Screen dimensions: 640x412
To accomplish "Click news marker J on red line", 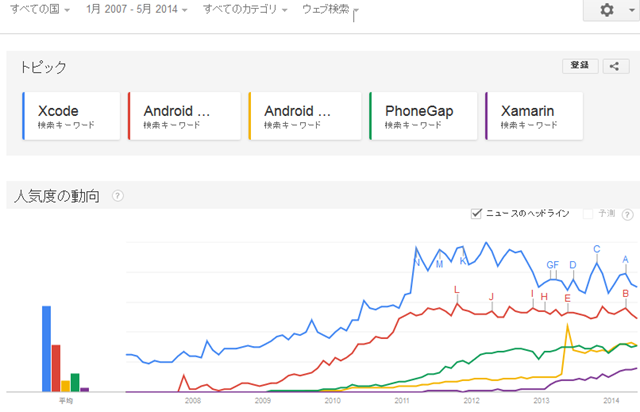I will [491, 297].
